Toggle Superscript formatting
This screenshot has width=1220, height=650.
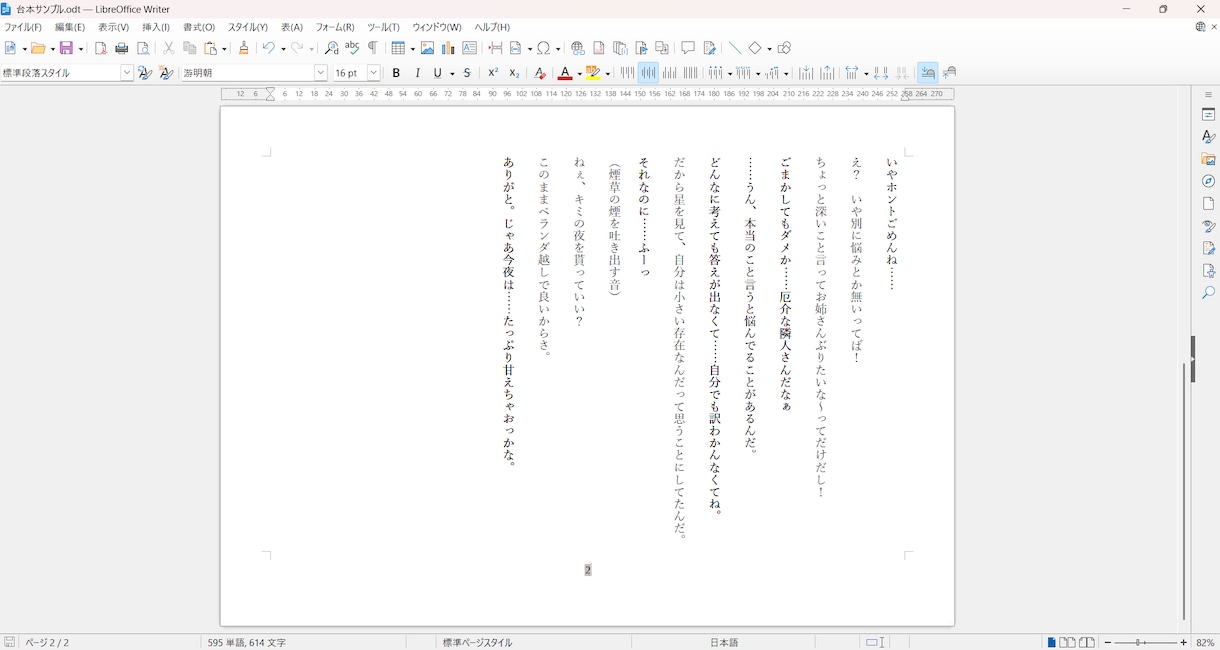pyautogui.click(x=493, y=73)
